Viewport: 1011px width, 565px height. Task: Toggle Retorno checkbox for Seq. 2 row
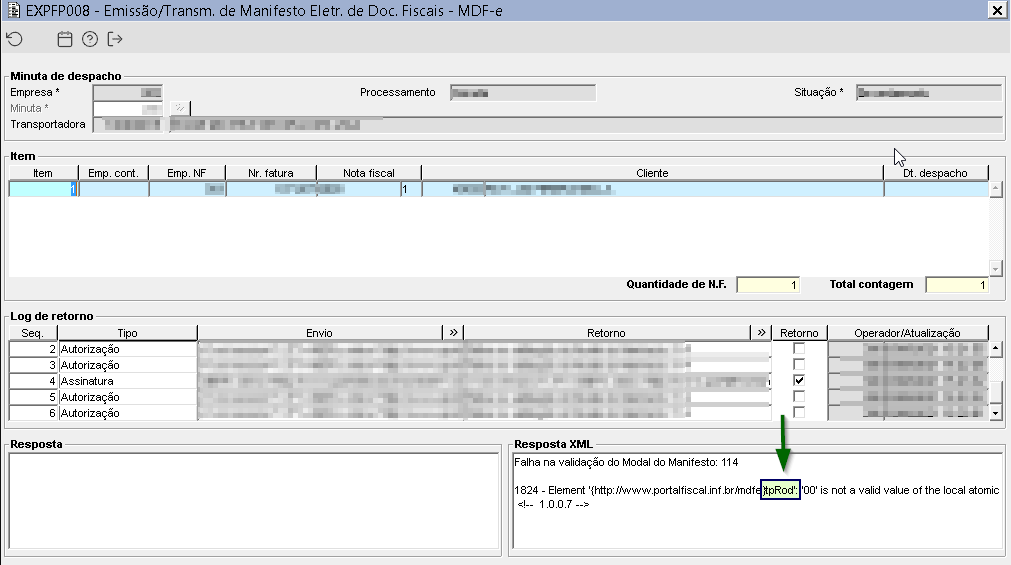pyautogui.click(x=799, y=349)
